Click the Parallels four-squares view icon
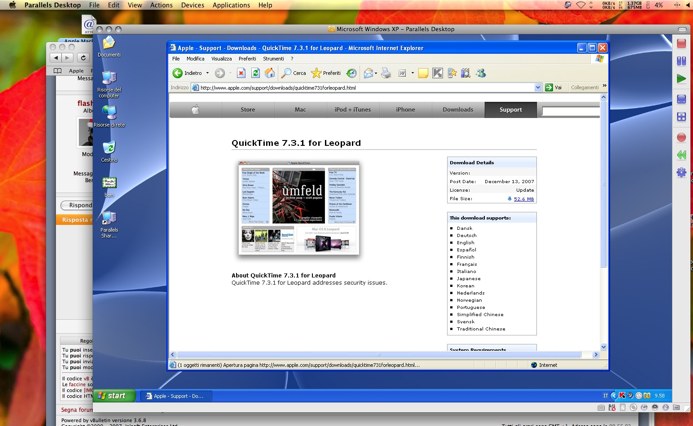This screenshot has width=693, height=426. 682,117
